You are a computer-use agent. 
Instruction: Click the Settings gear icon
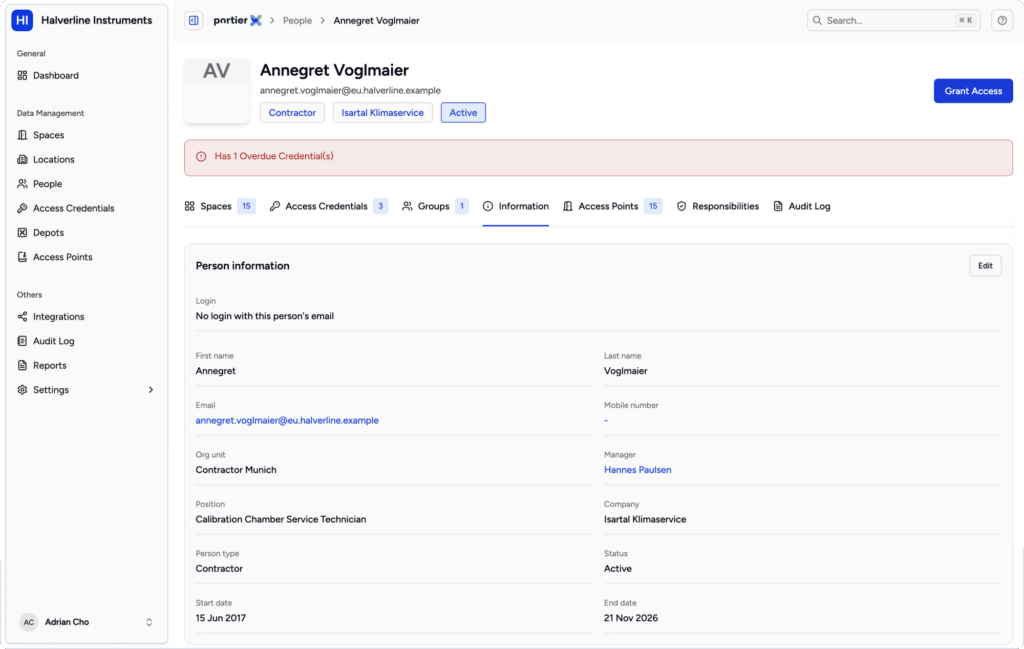tap(22, 390)
